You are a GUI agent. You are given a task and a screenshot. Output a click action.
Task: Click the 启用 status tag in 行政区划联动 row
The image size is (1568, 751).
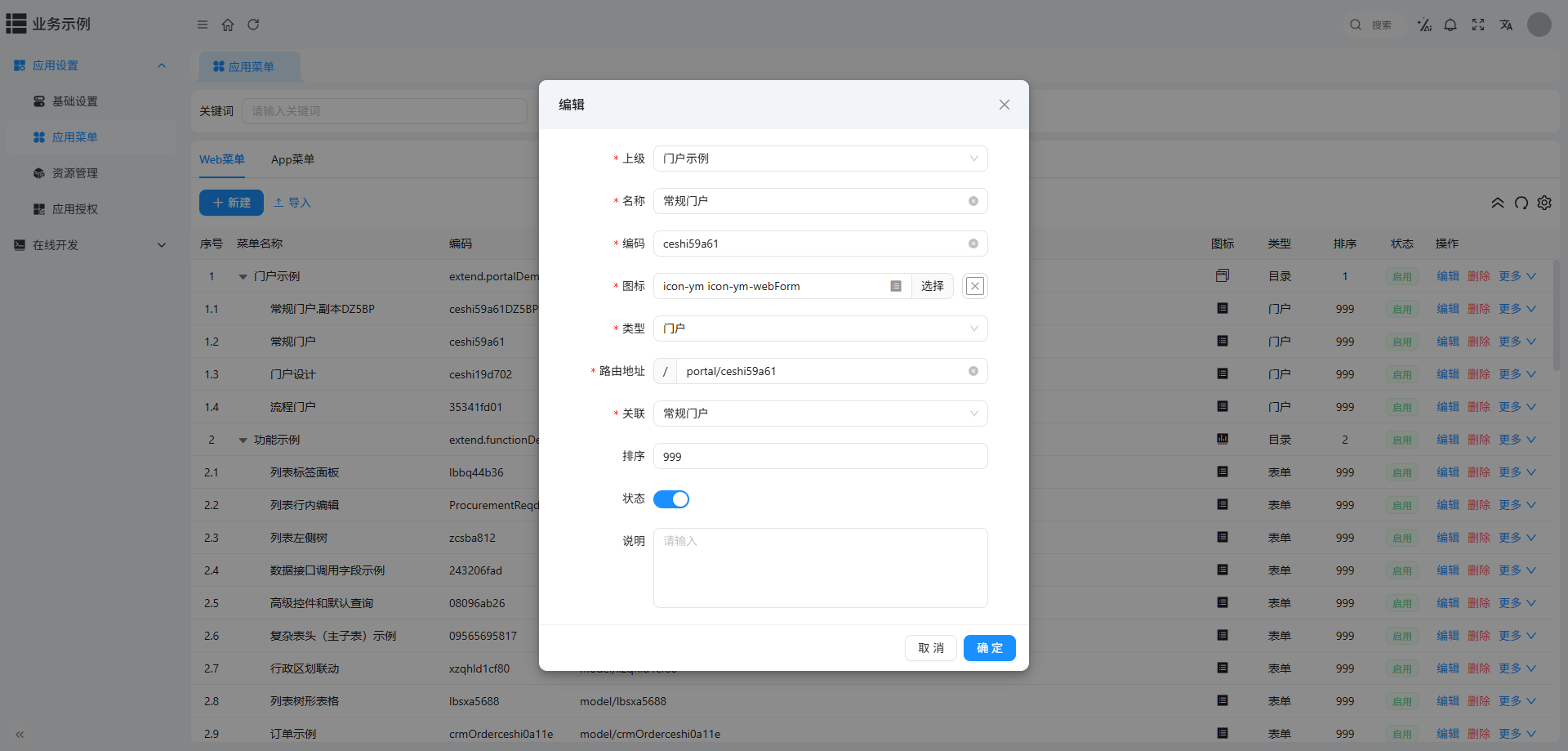1402,668
